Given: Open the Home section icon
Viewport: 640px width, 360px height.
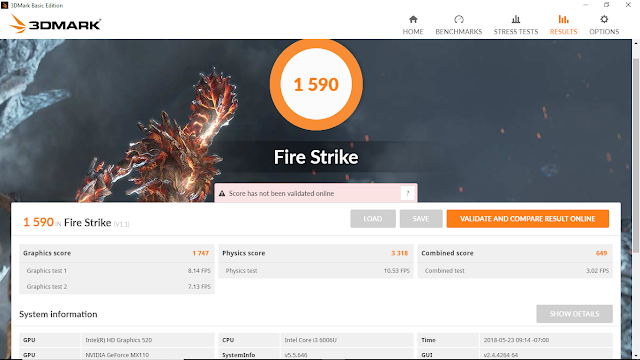Looking at the screenshot, I should point(413,19).
